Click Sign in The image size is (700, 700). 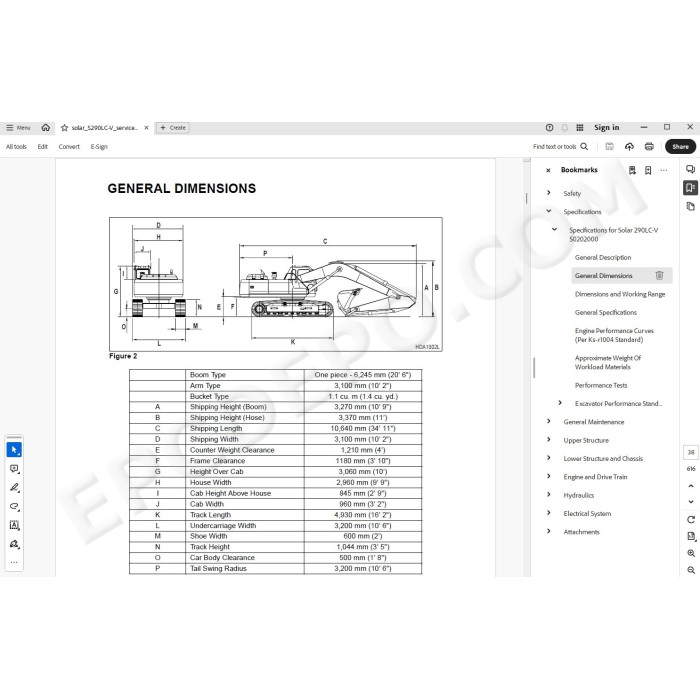coord(606,128)
